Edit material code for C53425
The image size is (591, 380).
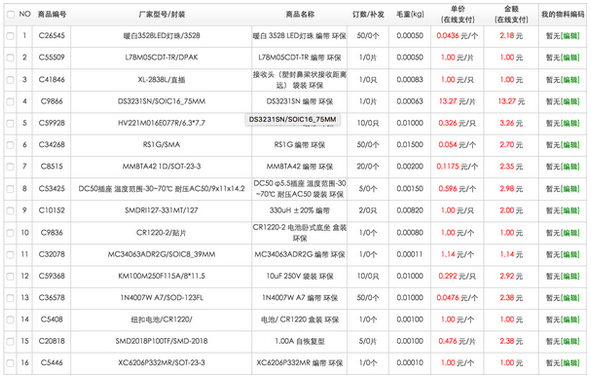570,189
